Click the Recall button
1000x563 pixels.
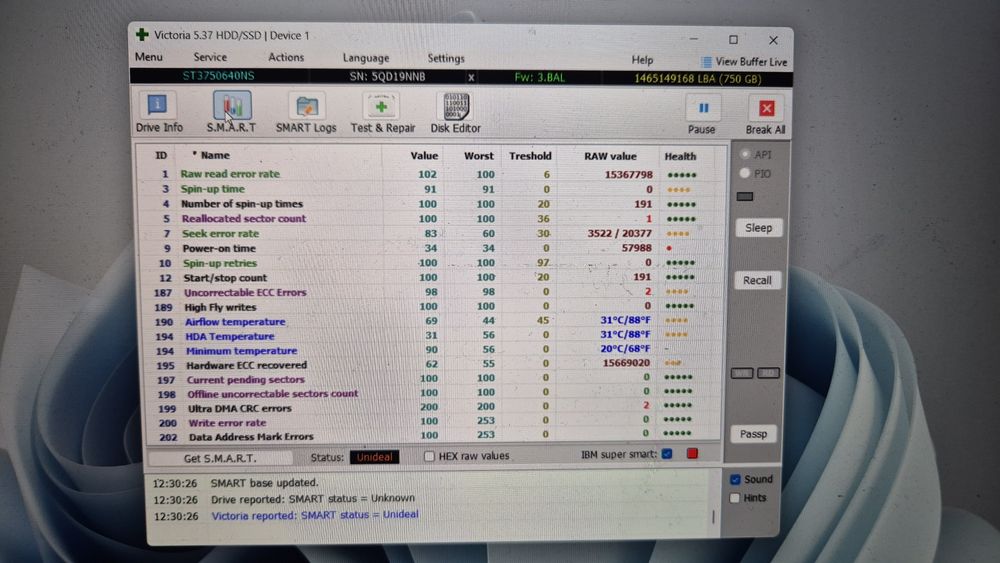click(757, 280)
